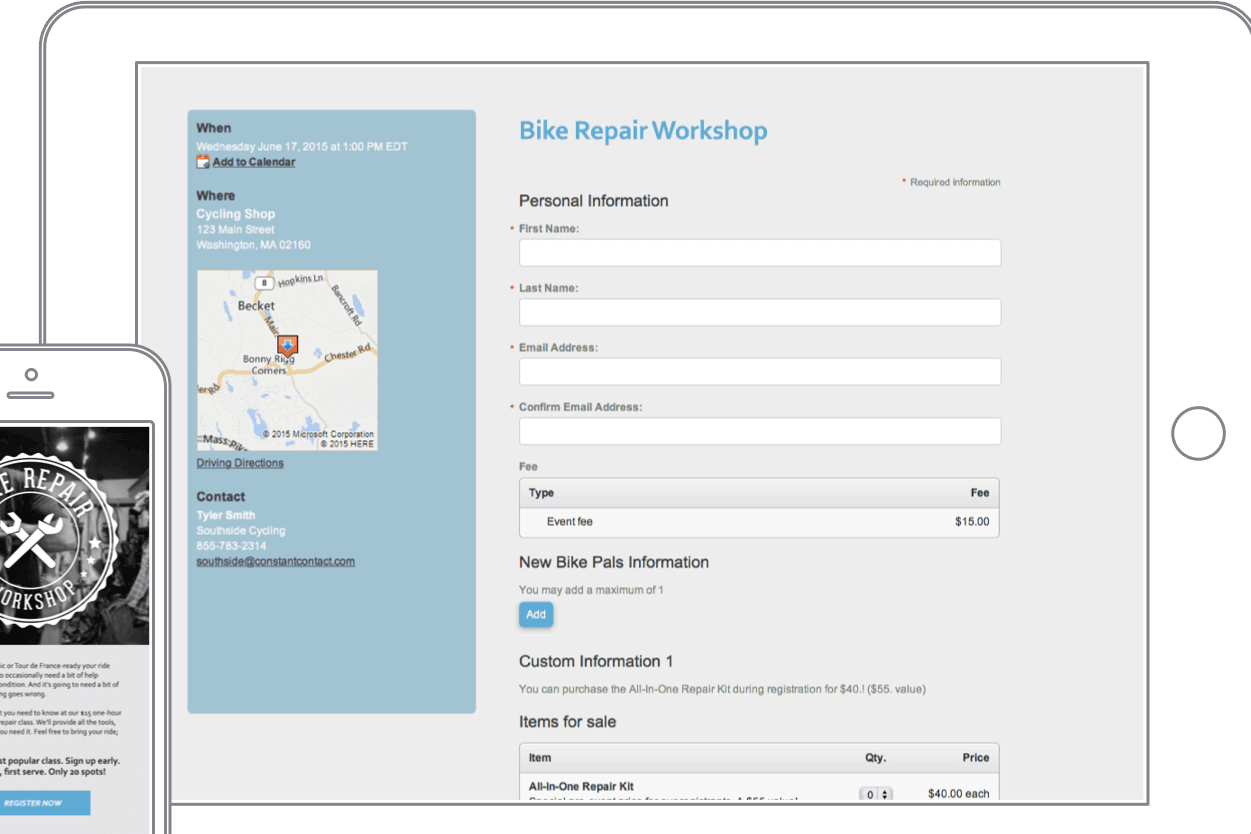Click the All-In-One Repair Kit item name
1251x834 pixels.
(x=581, y=786)
